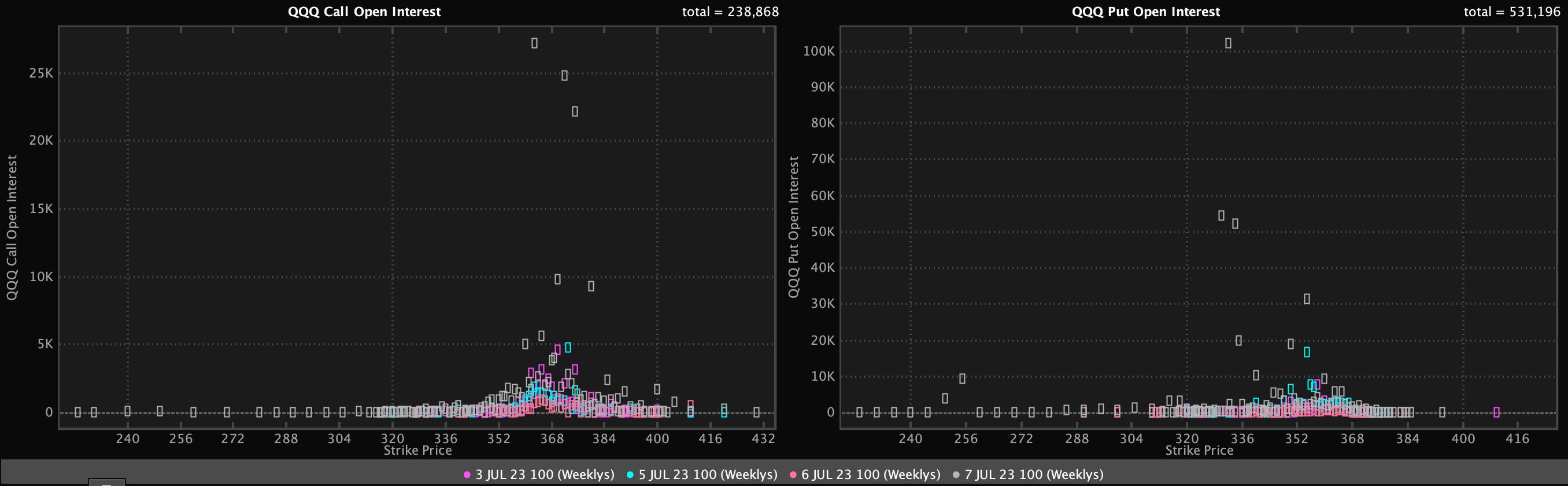Click the '368' strike tick on the call chart
1568x486 pixels.
552,439
